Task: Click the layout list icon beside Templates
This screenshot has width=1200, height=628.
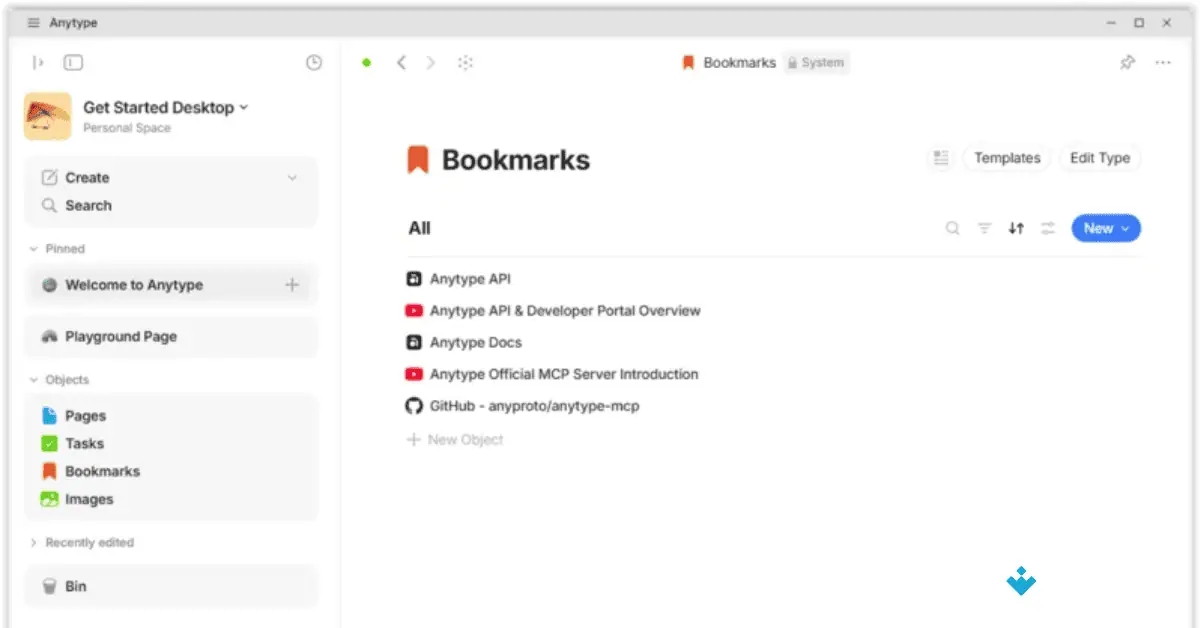Action: [x=940, y=158]
